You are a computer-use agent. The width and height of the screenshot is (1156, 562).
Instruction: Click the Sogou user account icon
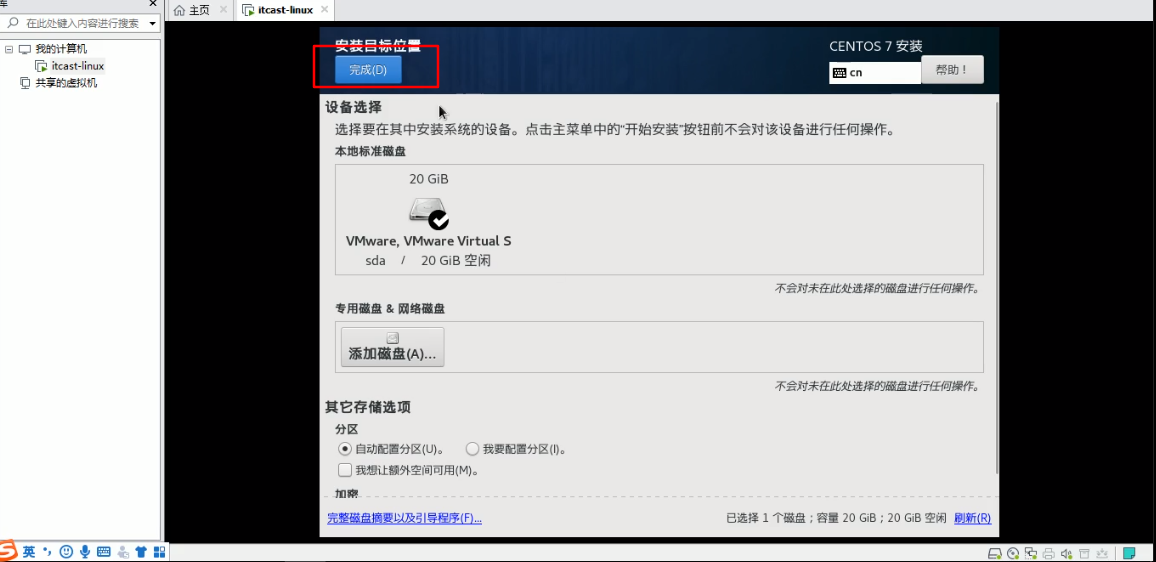(122, 552)
